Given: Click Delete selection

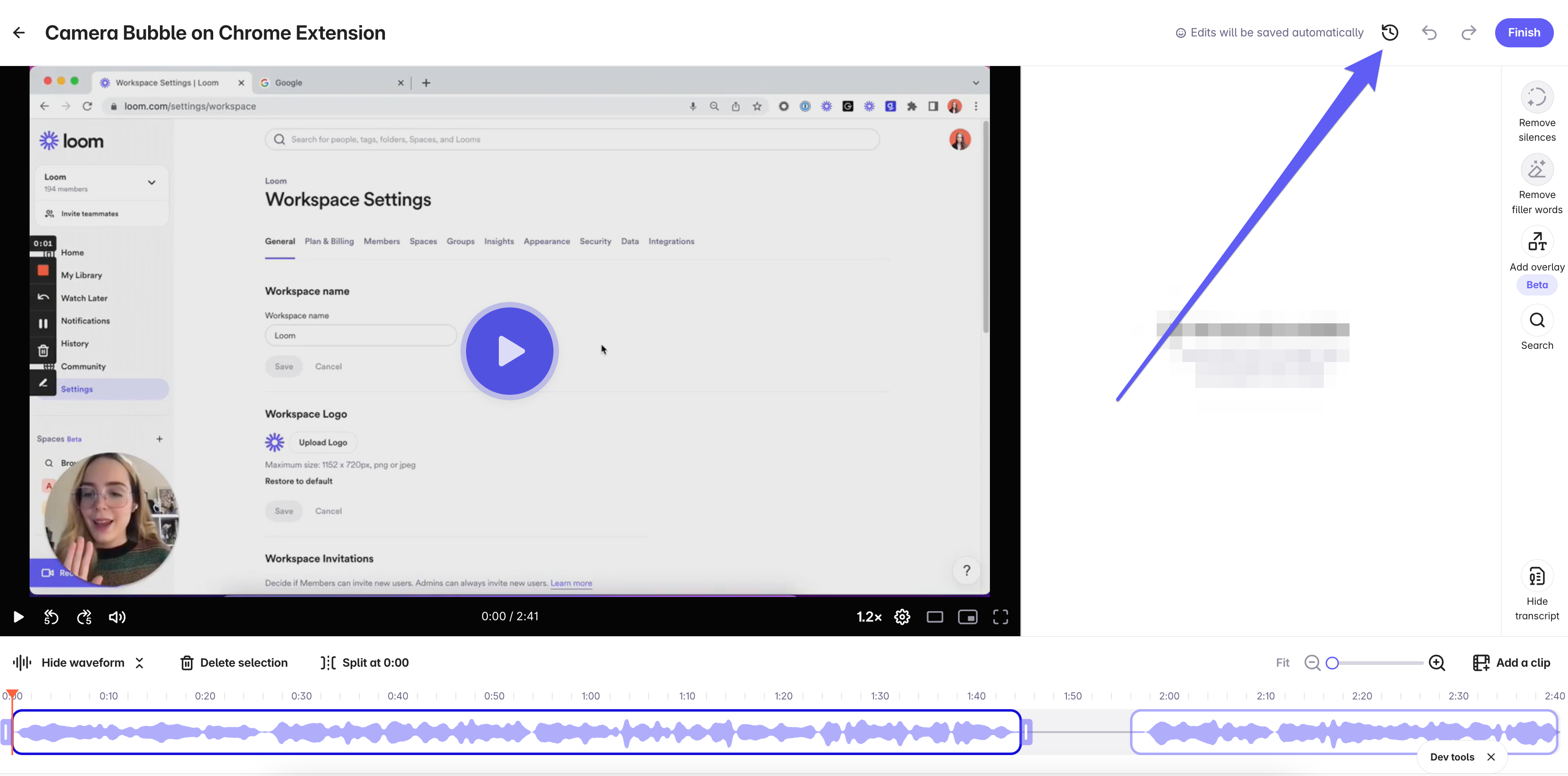Looking at the screenshot, I should (x=234, y=663).
